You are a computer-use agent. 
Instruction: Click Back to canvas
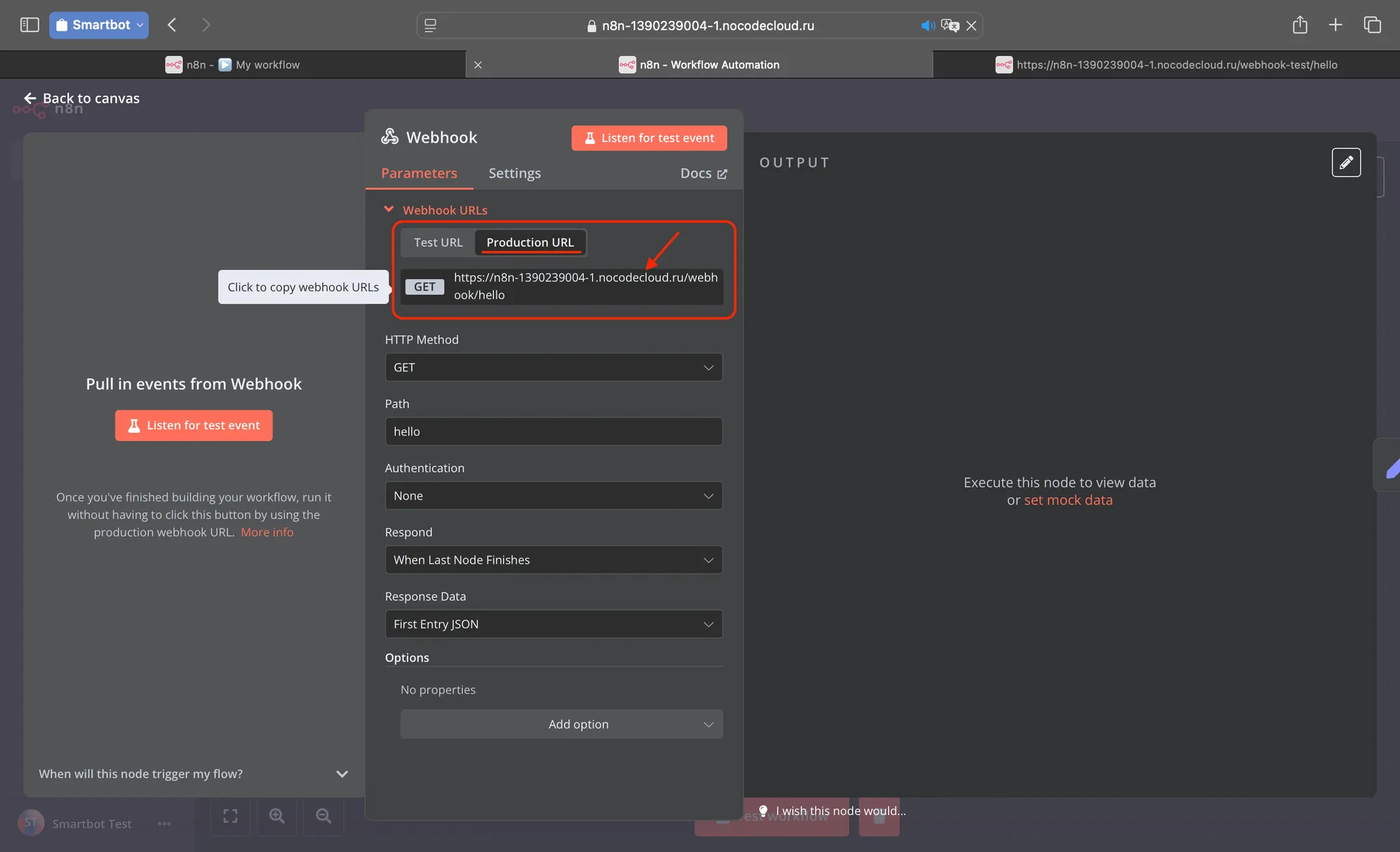click(x=81, y=98)
